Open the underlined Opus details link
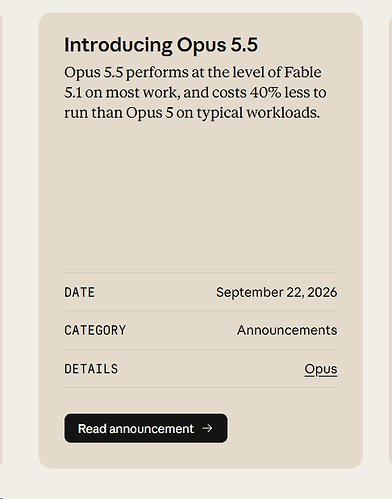The width and height of the screenshot is (392, 499). 320,369
